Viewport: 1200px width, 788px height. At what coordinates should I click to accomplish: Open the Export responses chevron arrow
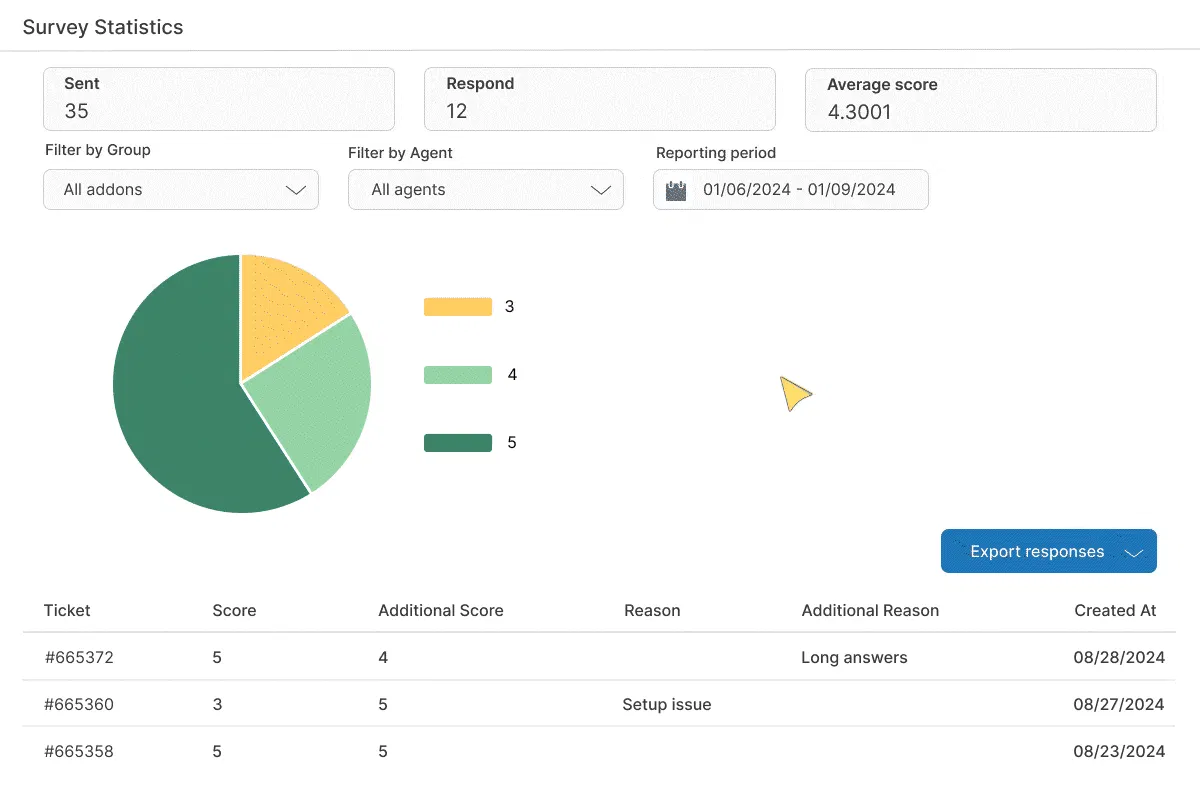click(x=1134, y=553)
